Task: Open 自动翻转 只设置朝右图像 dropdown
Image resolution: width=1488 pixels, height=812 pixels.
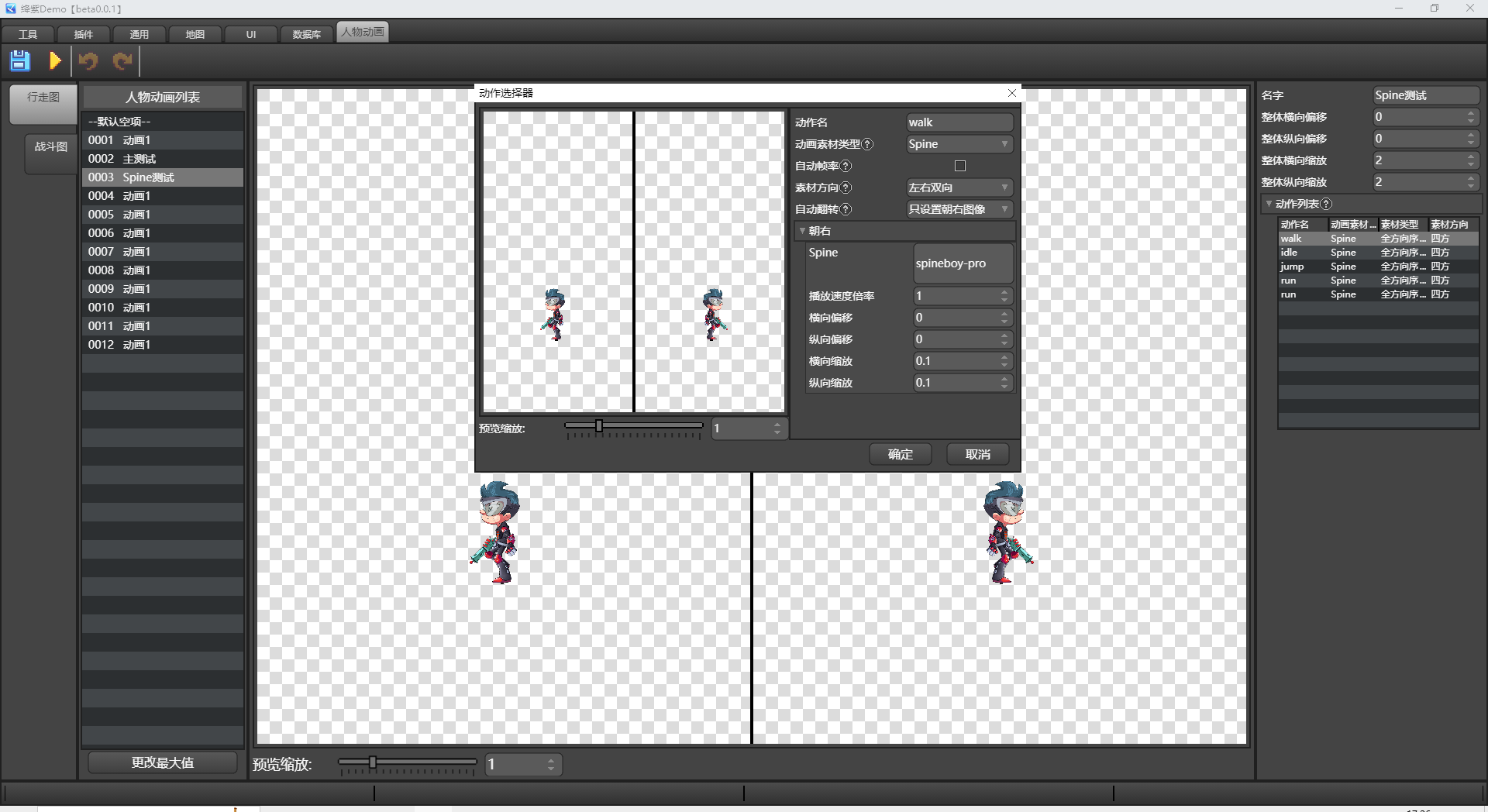Action: point(959,209)
